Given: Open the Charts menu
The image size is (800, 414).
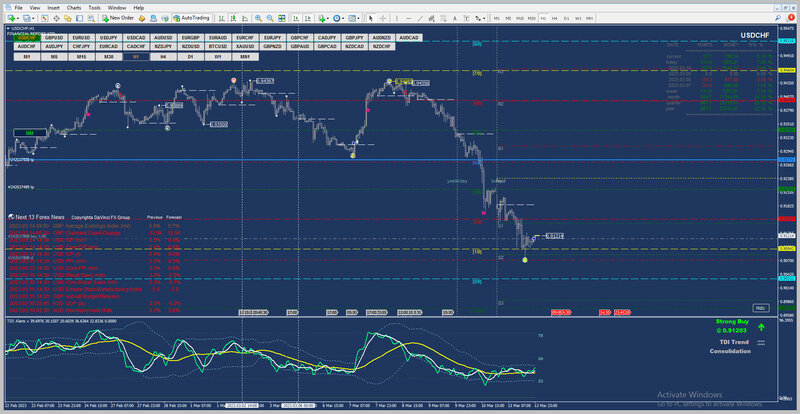Looking at the screenshot, I should point(74,8).
